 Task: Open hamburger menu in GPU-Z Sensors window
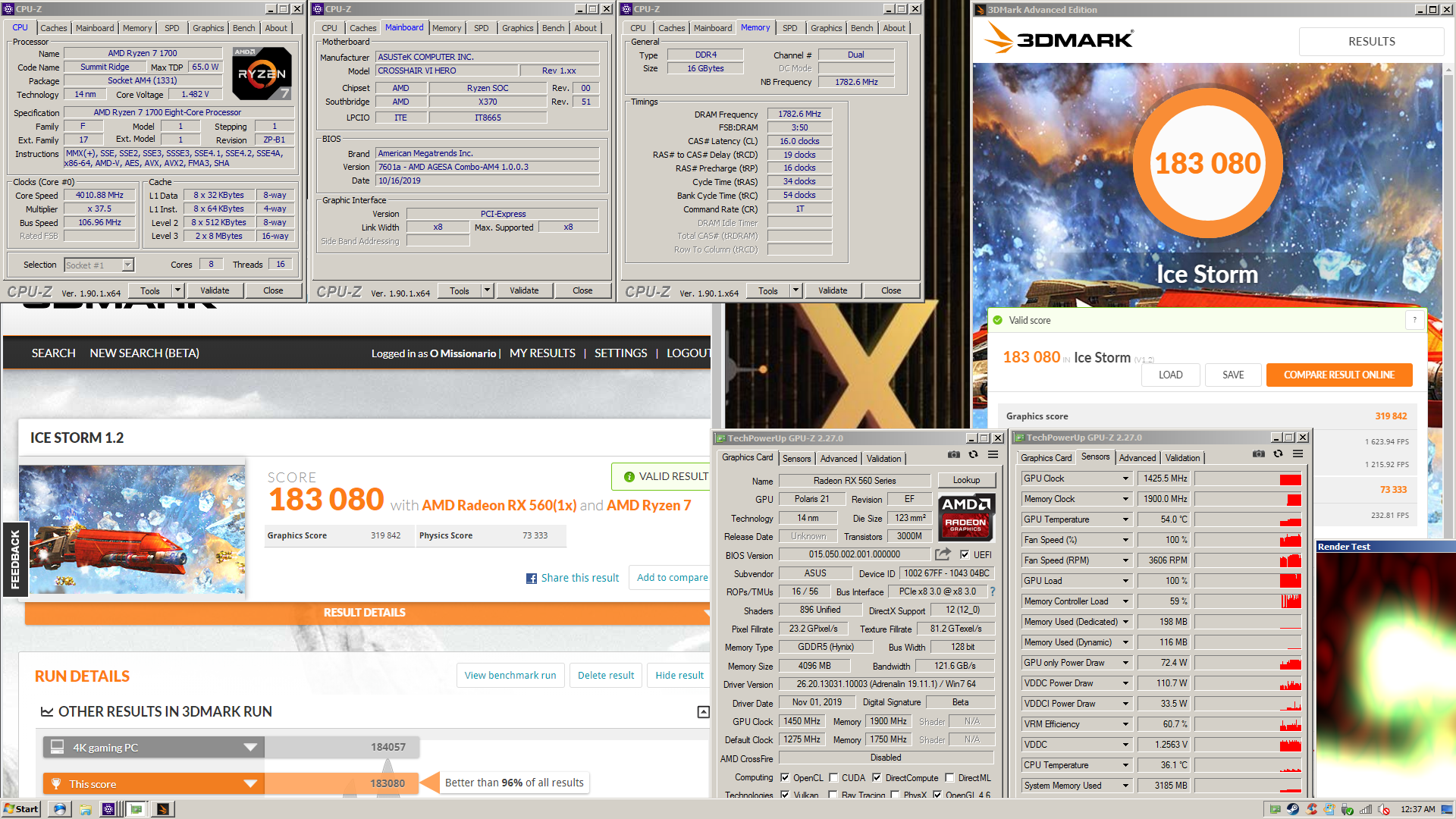click(x=1298, y=454)
